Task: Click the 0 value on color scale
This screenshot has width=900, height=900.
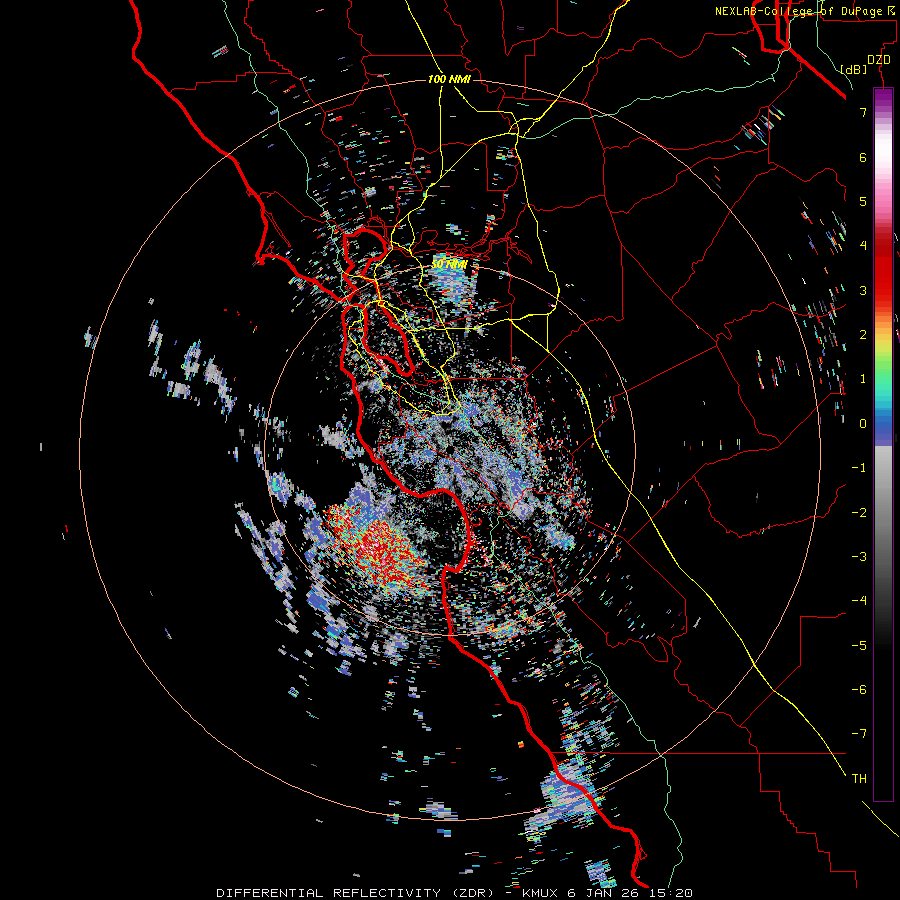Action: tap(863, 423)
